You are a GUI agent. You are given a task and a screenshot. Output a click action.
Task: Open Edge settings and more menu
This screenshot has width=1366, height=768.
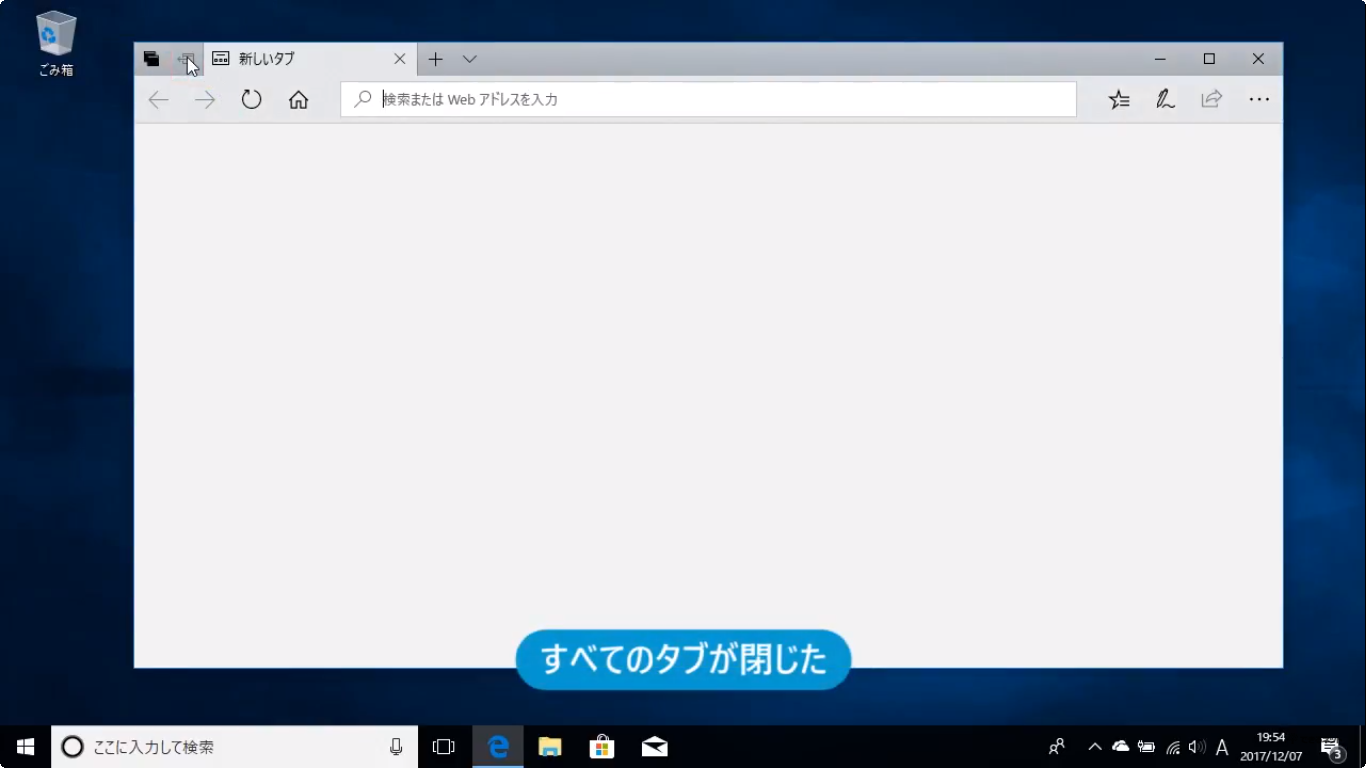click(1259, 99)
